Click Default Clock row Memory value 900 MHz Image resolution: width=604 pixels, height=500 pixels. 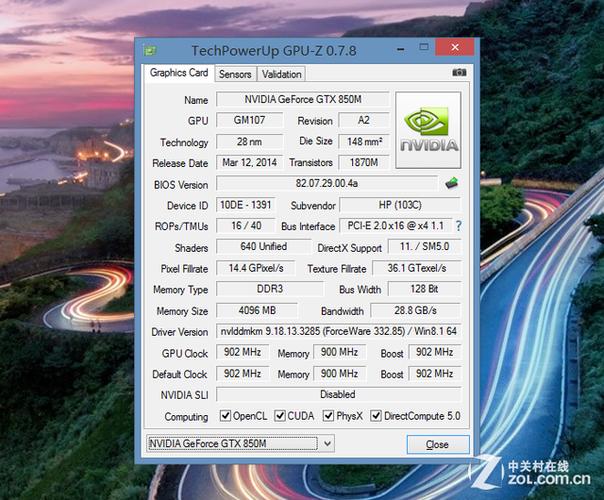339,373
